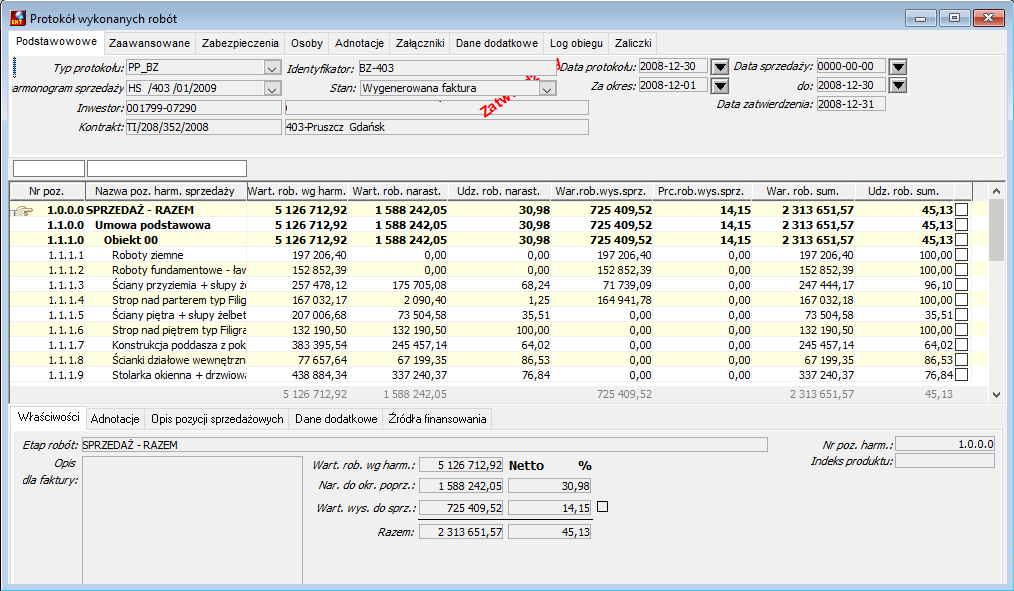The image size is (1014, 591).
Task: Click the Wart. rob. narast. column header
Action: 396,191
